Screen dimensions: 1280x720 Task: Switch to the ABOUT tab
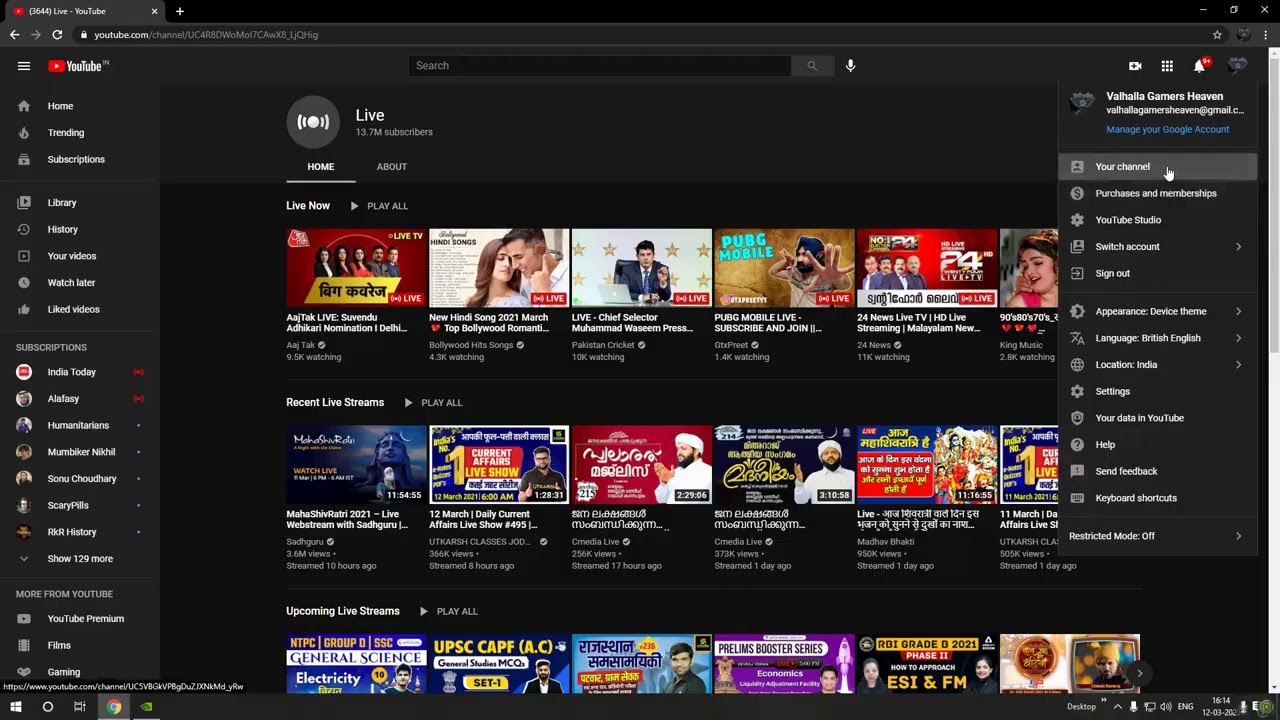391,167
